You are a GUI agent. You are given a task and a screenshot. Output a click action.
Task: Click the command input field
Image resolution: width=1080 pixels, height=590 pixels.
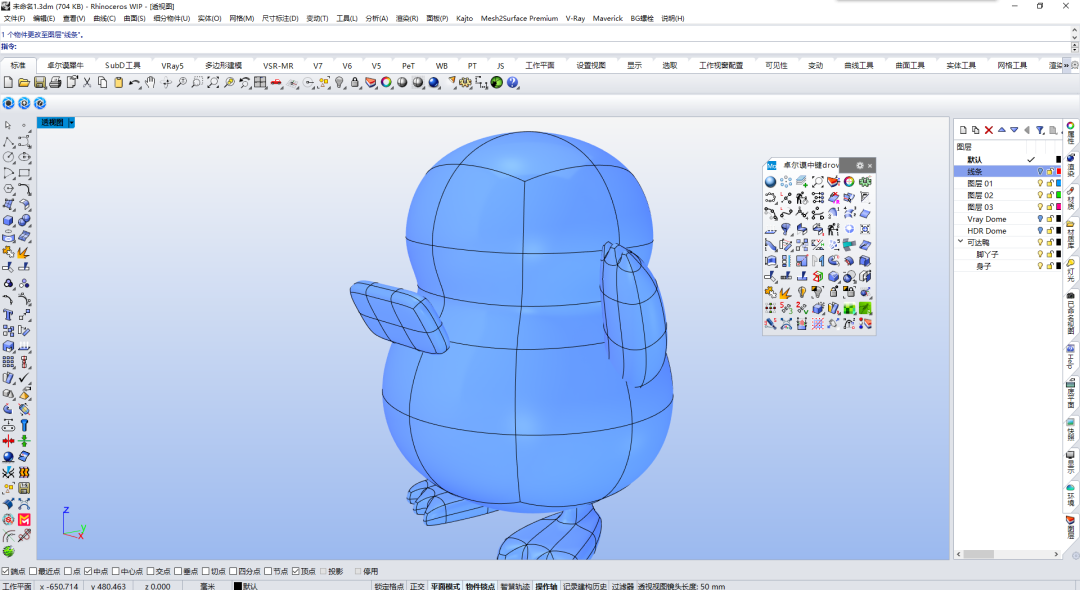tap(544, 47)
